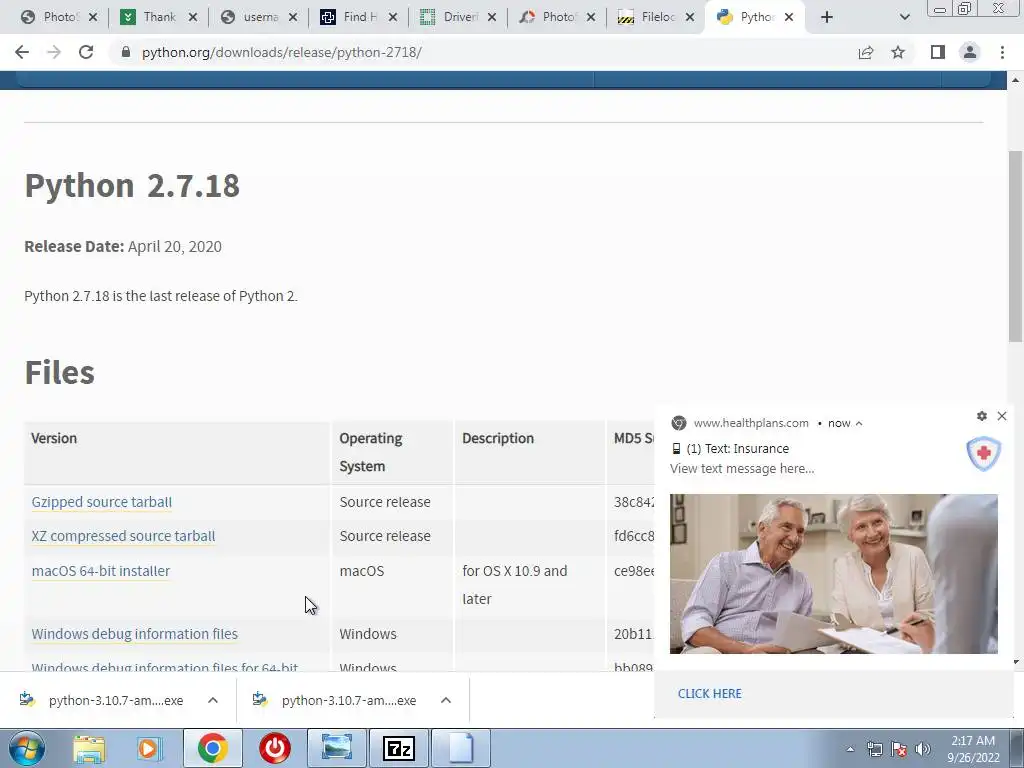1024x768 pixels.
Task: Open a new tab with the plus button
Action: pyautogui.click(x=827, y=17)
